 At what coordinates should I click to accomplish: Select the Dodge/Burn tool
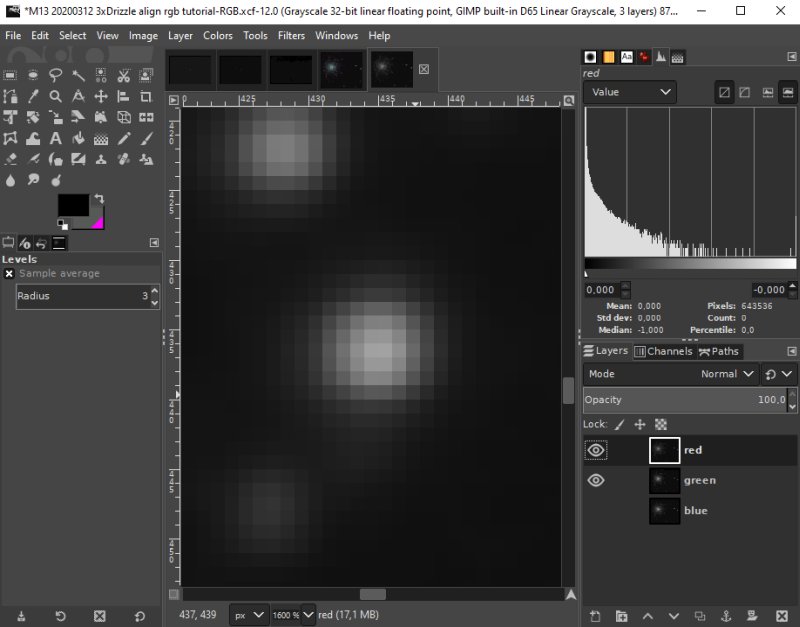tap(55, 180)
